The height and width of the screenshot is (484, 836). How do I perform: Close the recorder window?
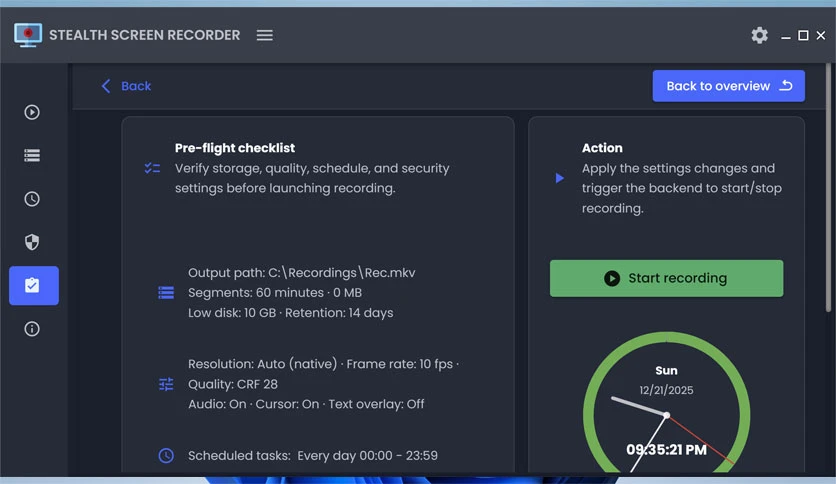tap(821, 35)
